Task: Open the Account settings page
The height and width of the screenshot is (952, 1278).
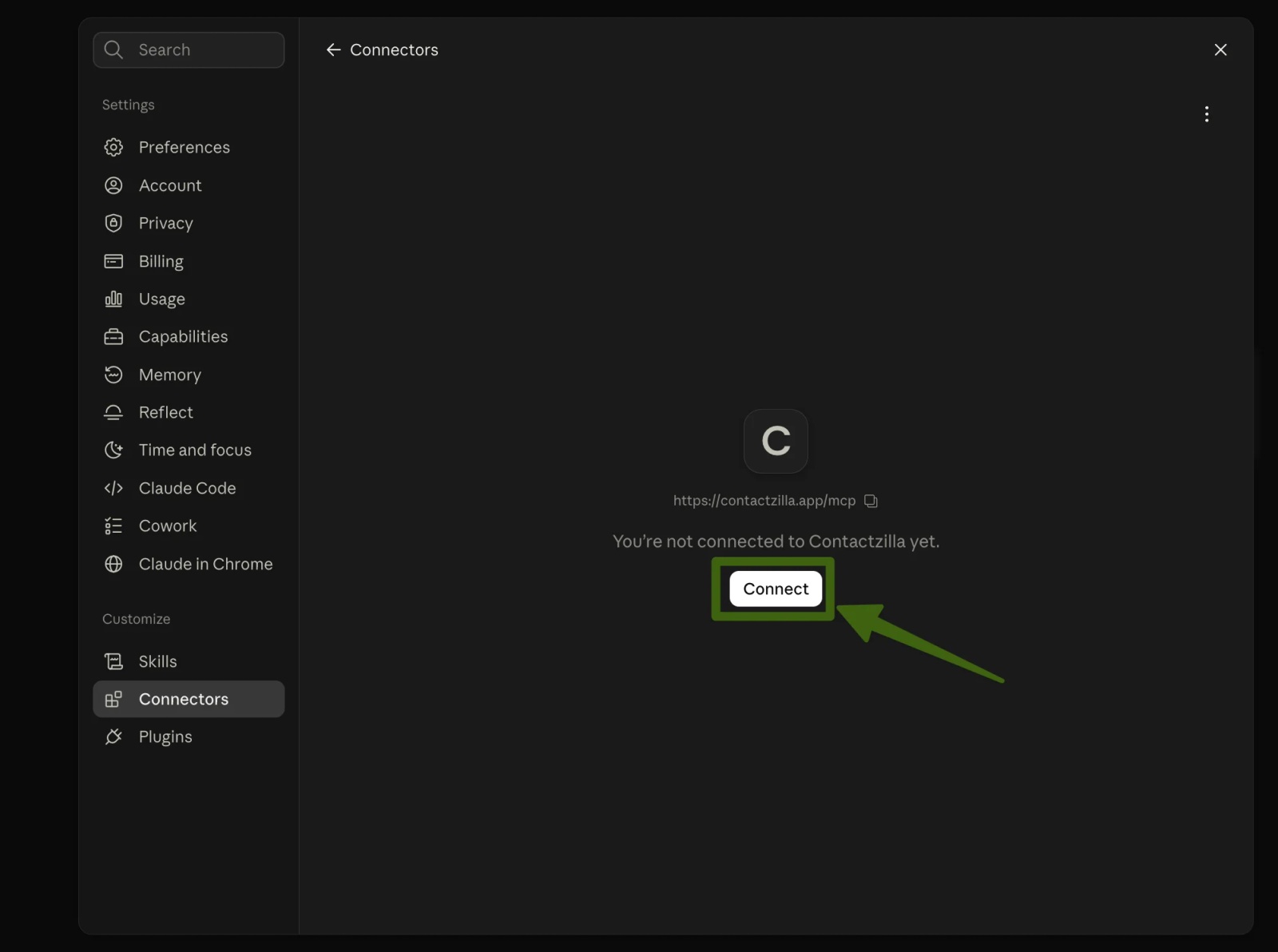Action: (189, 185)
